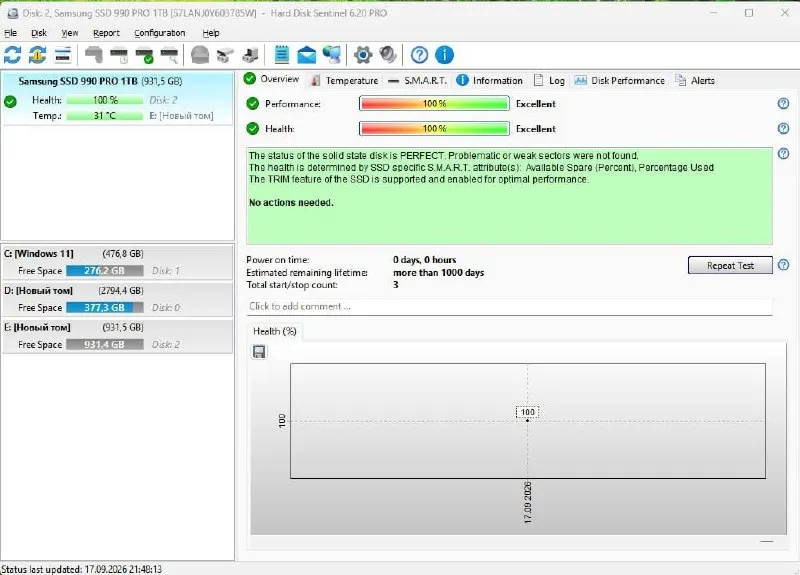800x575 pixels.
Task: Click the refresh icon with warning triangle
Action: coord(37,55)
